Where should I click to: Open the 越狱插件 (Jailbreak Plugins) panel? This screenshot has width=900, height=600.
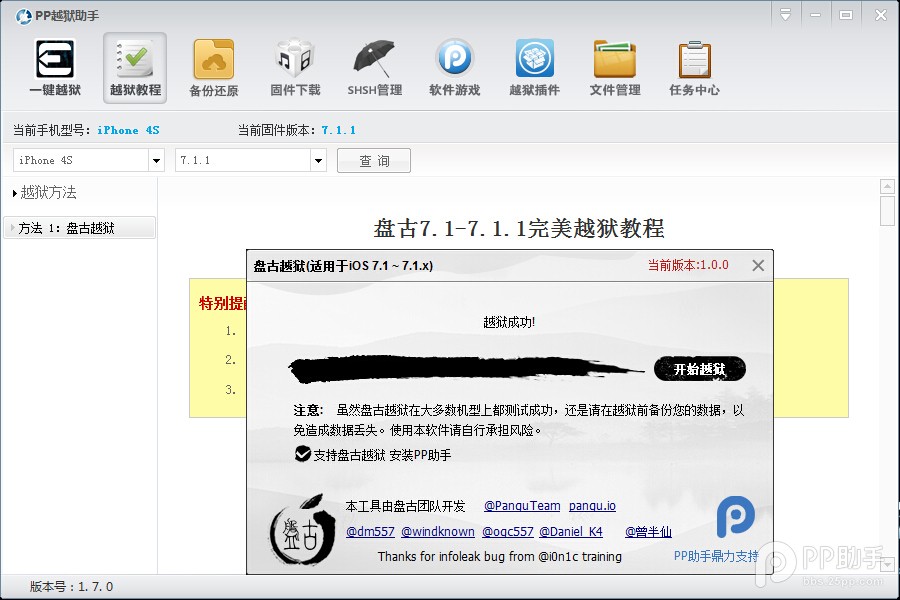coord(534,67)
